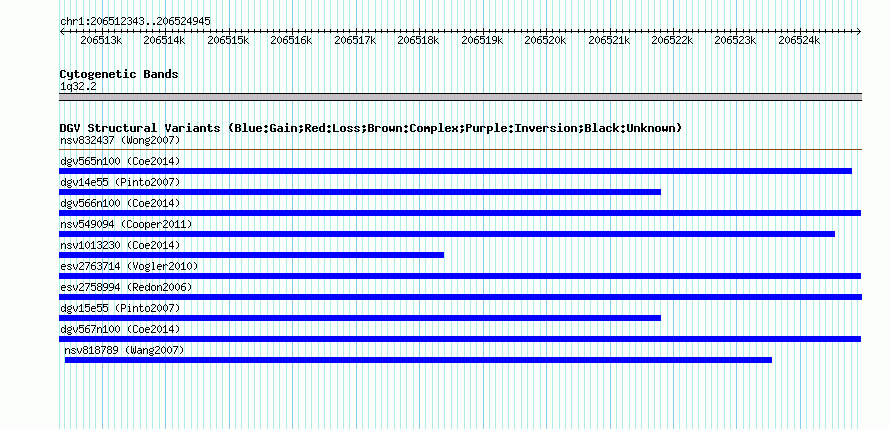Click the 206517k ruler tick label
This screenshot has height=429, width=890.
pos(355,40)
